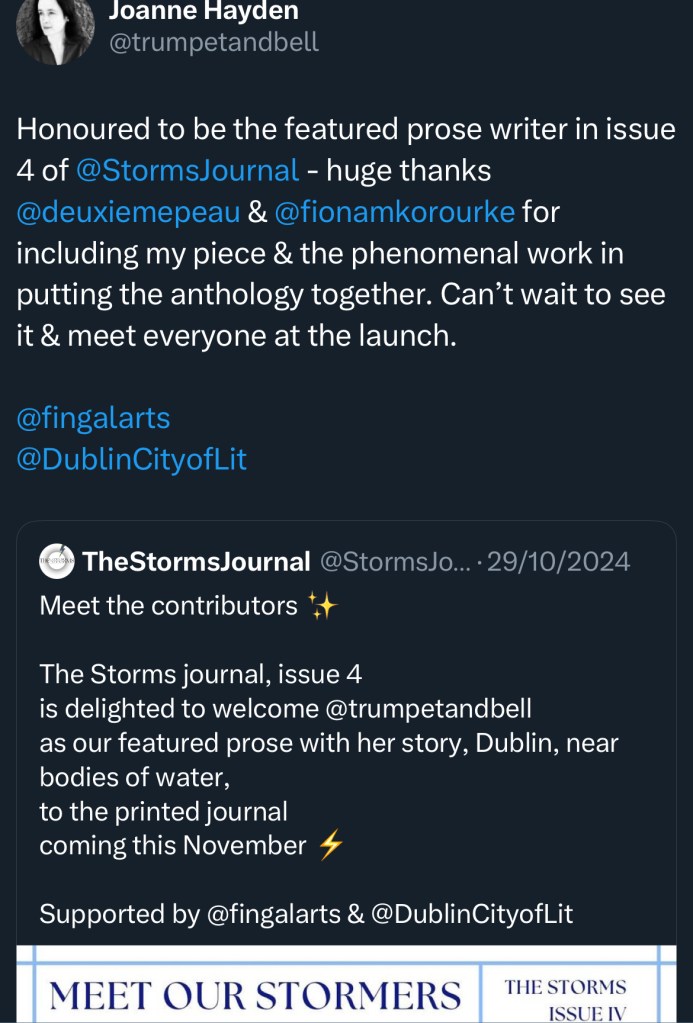Open the MEET OUR STORMERS banner image

(256, 994)
